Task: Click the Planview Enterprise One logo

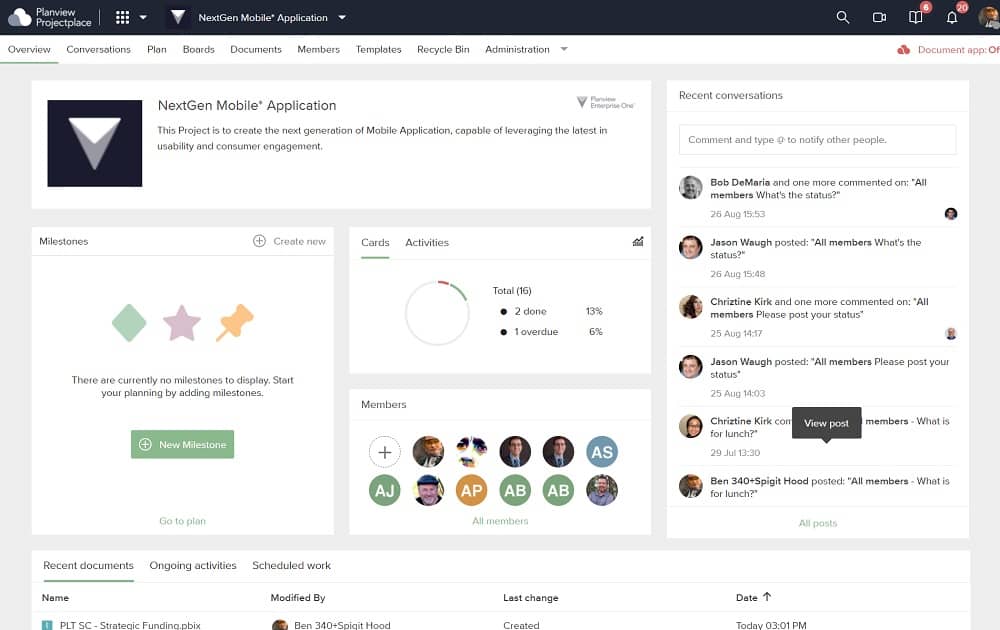Action: [605, 102]
